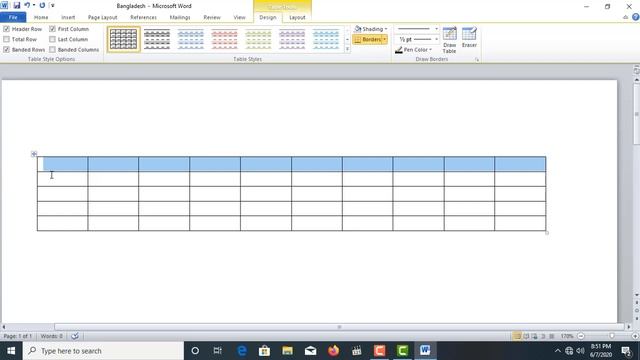Switch to the Home tab
The image size is (640, 360).
tap(41, 18)
